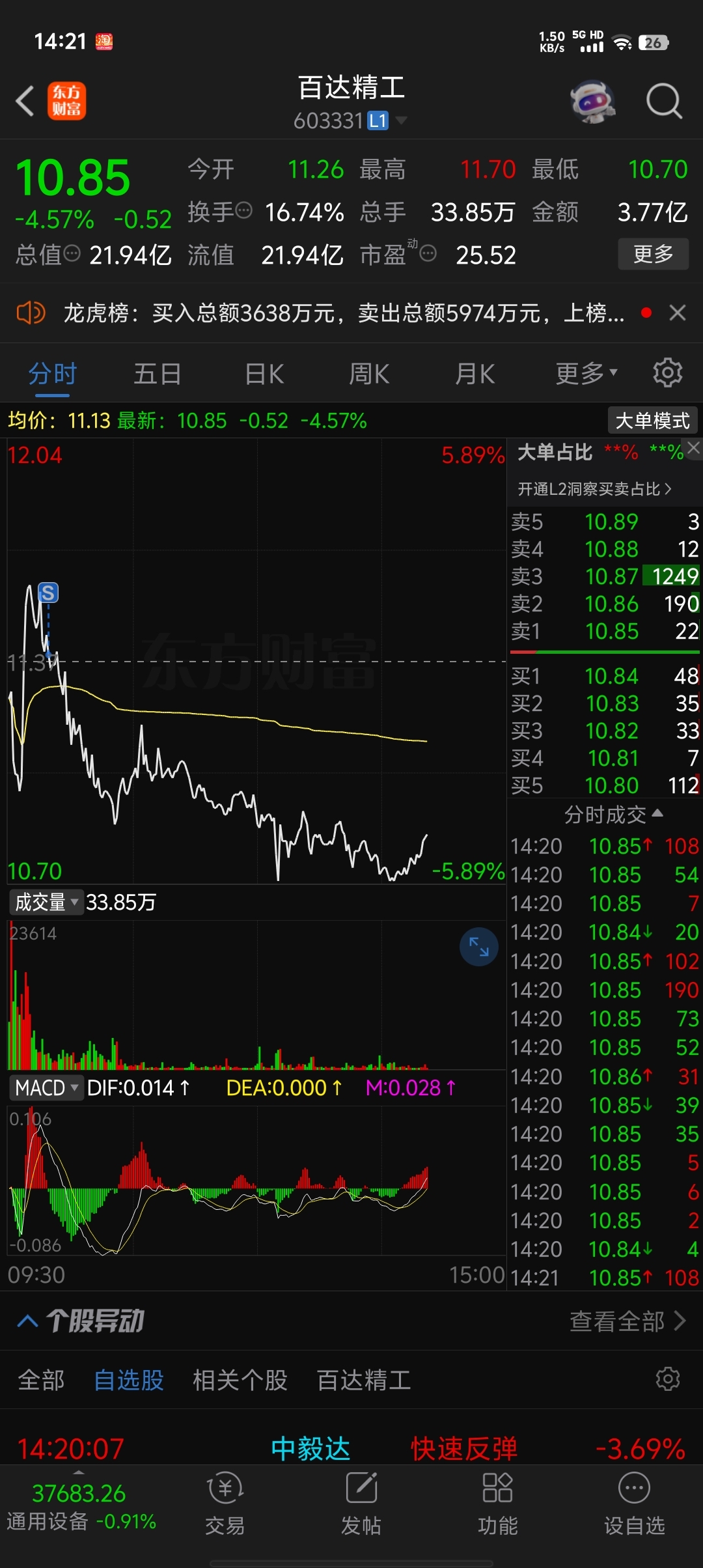Tap the 更多 button in quote header
The image size is (703, 1568).
click(653, 253)
